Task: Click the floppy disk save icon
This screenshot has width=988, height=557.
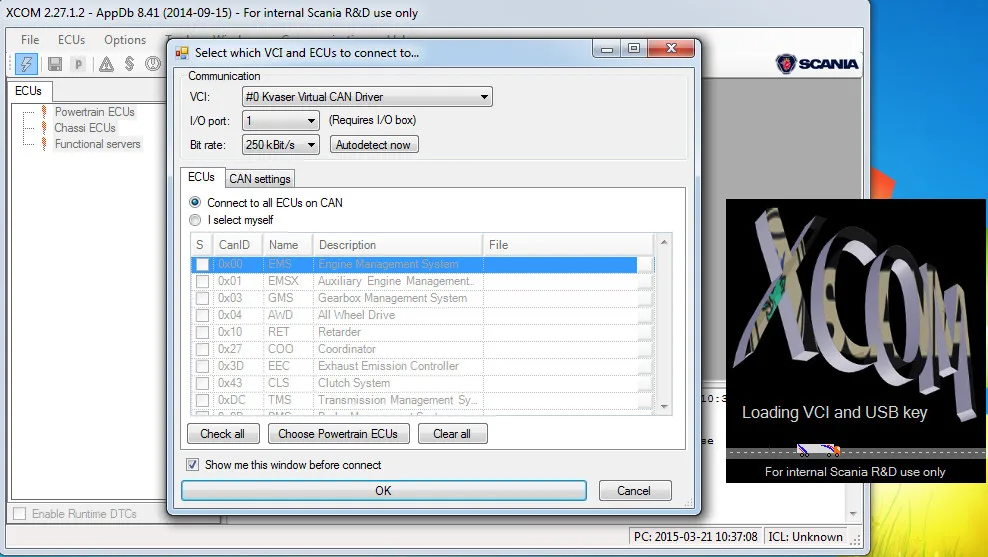Action: click(55, 64)
